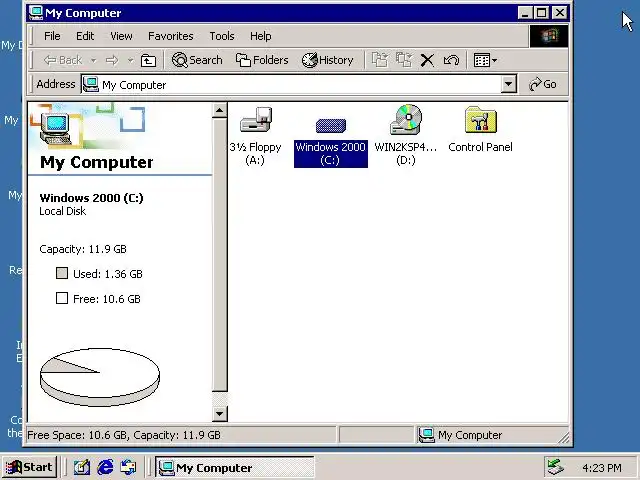Open the History pane button
The width and height of the screenshot is (640, 480).
327,60
